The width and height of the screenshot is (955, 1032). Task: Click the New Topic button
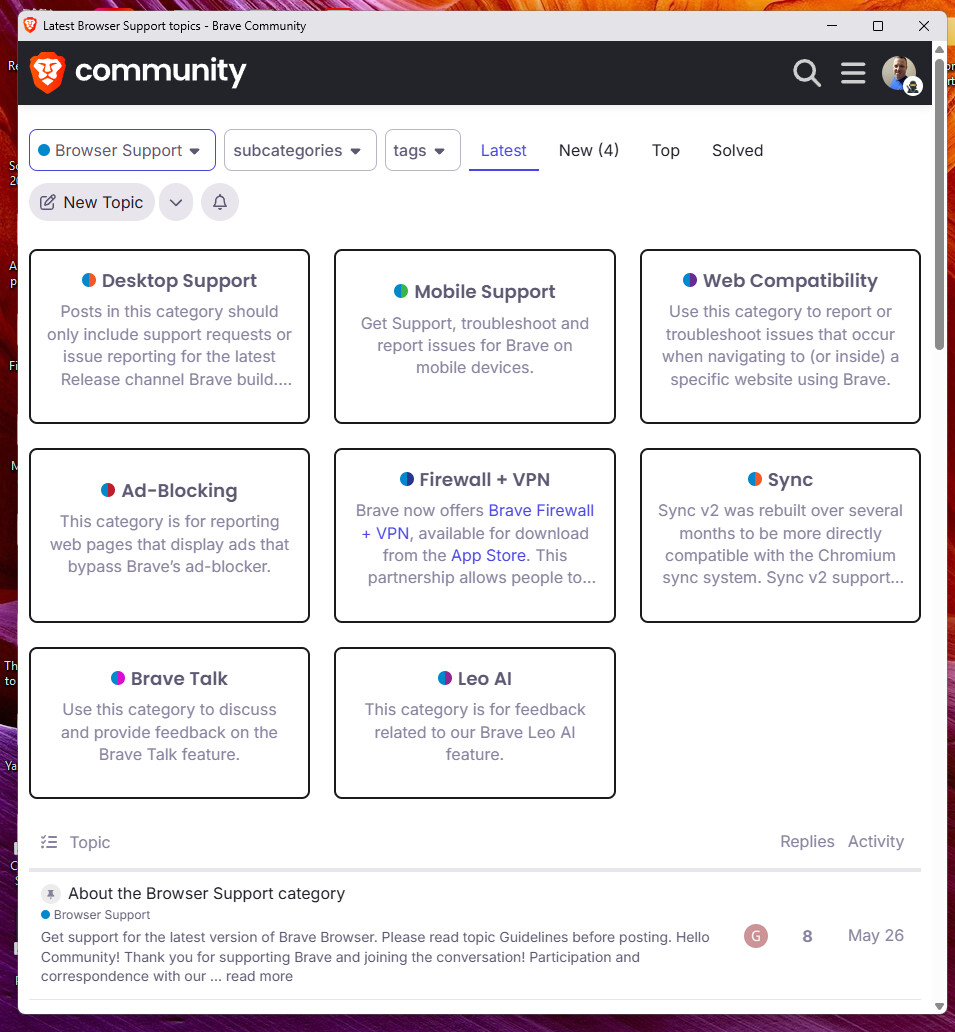(92, 202)
